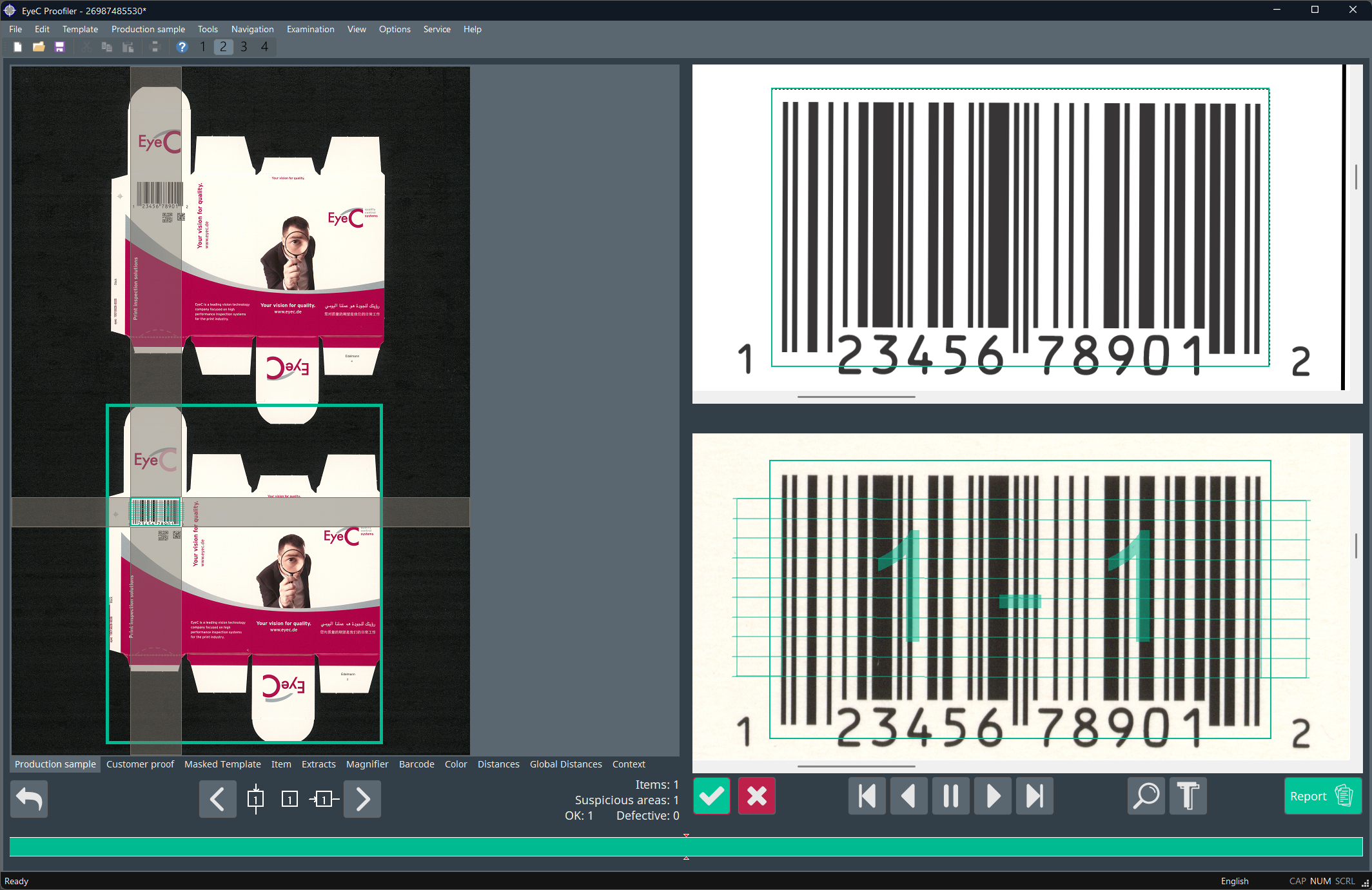This screenshot has height=890, width=1372.
Task: Switch to the Distances tab
Action: click(x=498, y=764)
